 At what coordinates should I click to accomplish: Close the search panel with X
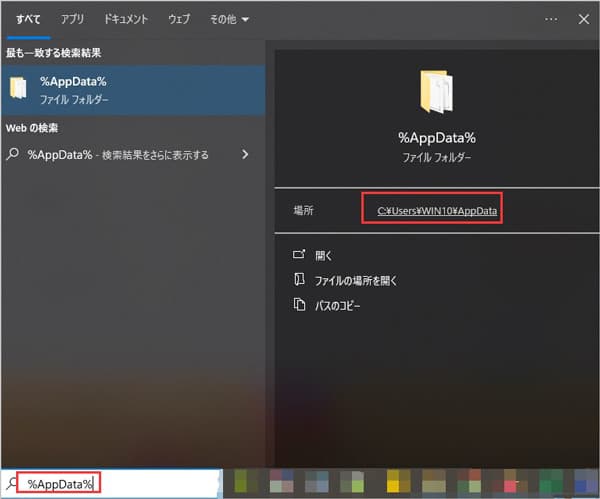click(x=584, y=19)
